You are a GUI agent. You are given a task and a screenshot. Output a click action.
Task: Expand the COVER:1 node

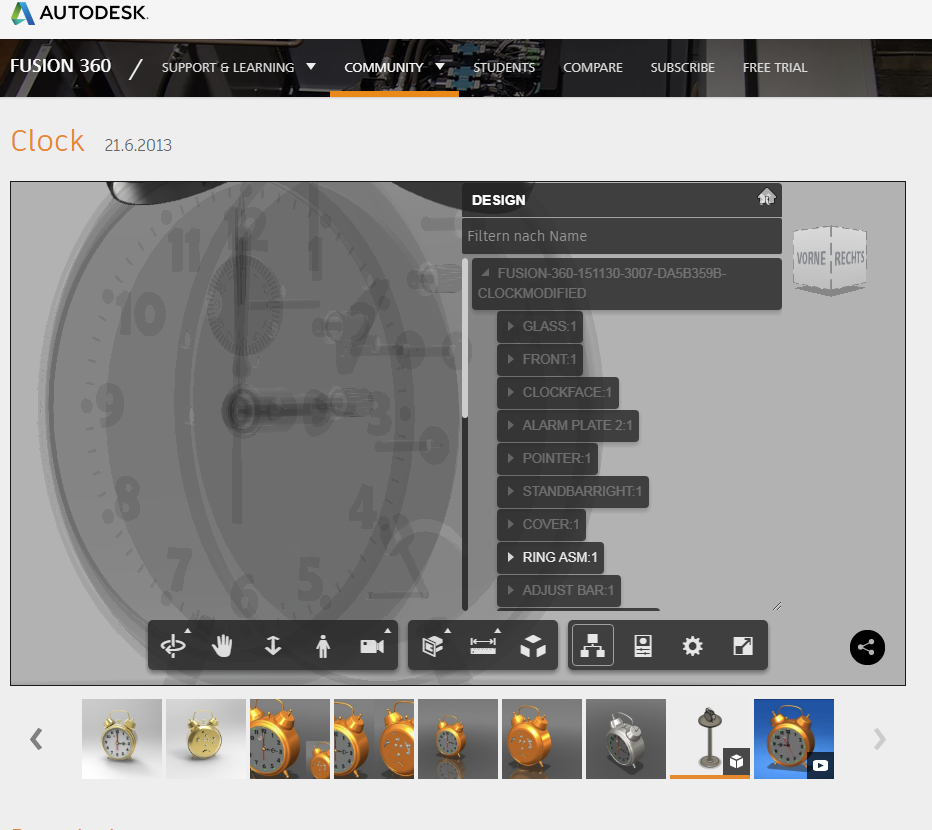coord(511,524)
